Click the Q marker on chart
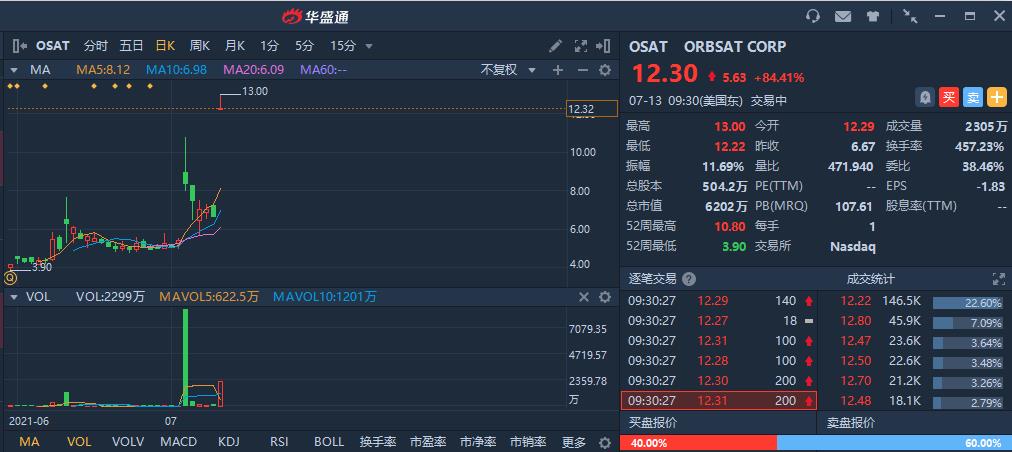Image resolution: width=1012 pixels, height=452 pixels. (10, 278)
